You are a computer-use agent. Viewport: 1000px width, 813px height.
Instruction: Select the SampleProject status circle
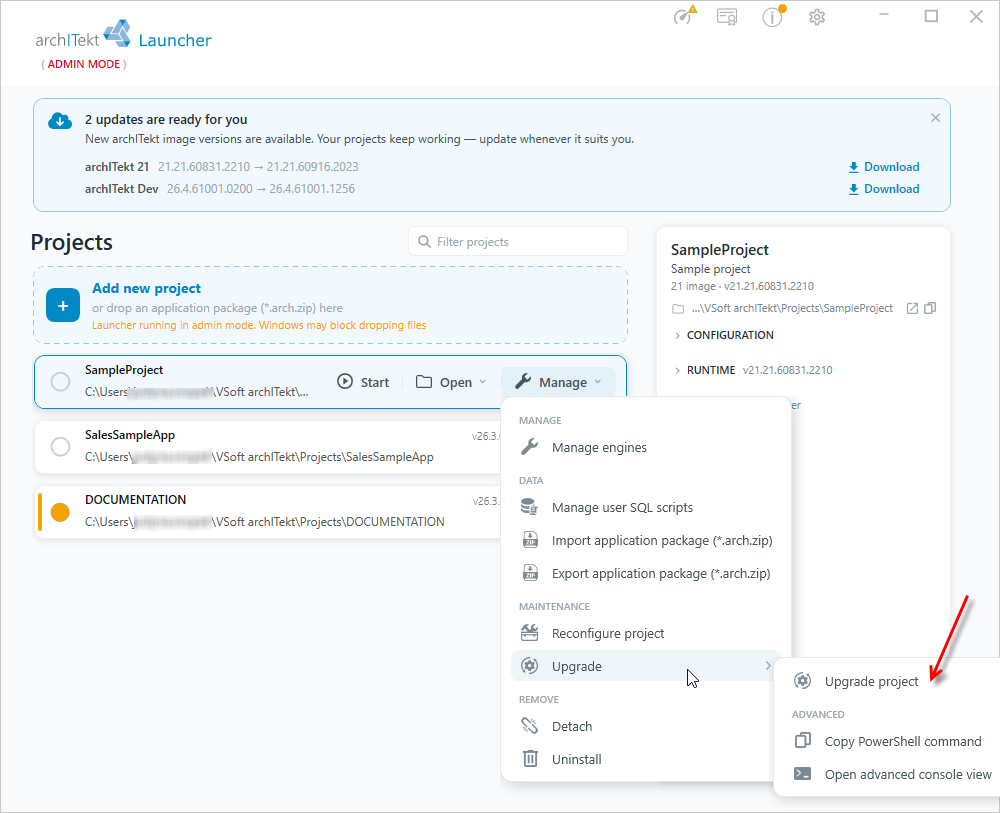pyautogui.click(x=61, y=382)
